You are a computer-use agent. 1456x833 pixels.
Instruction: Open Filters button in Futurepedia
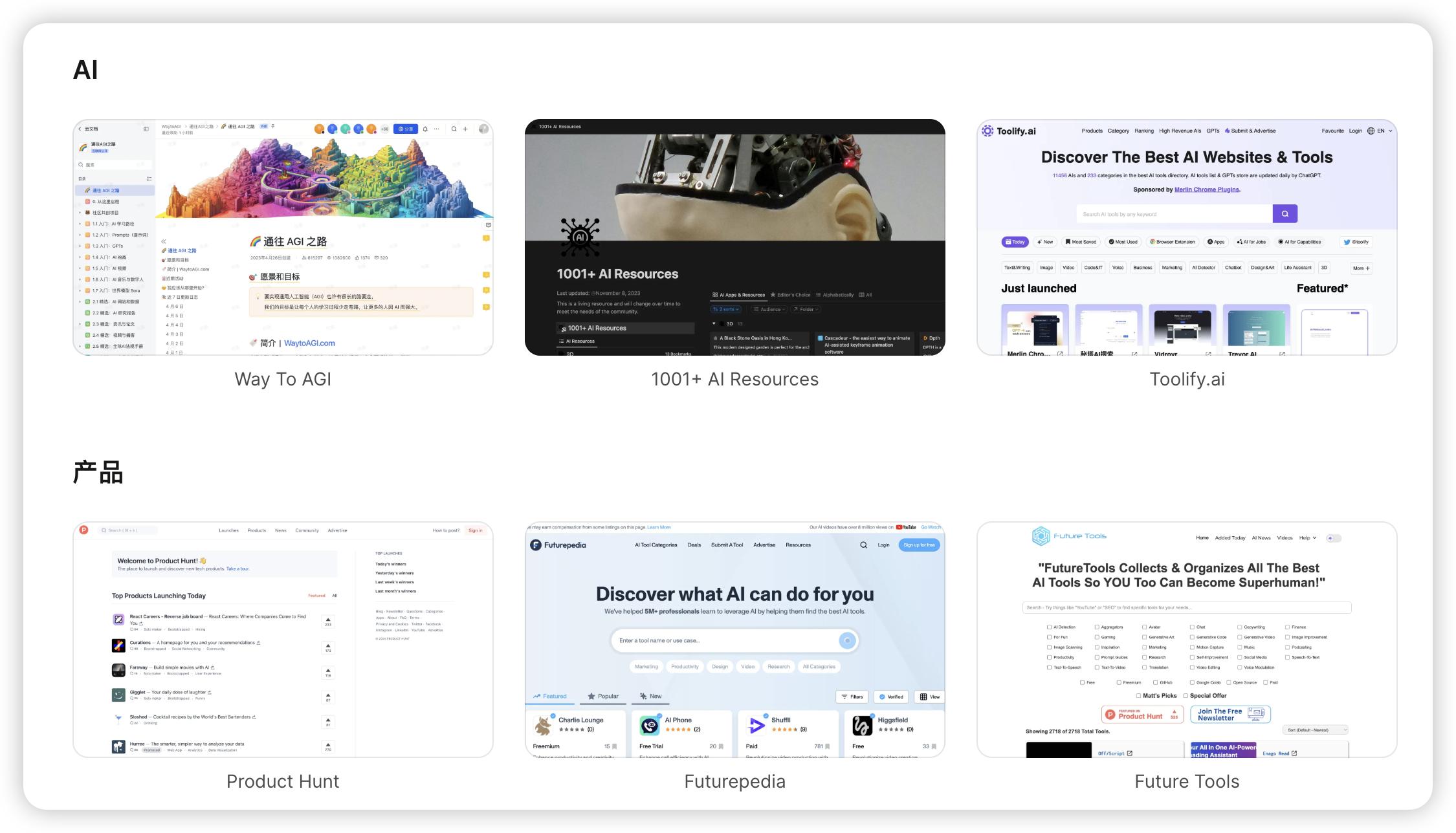pyautogui.click(x=852, y=697)
